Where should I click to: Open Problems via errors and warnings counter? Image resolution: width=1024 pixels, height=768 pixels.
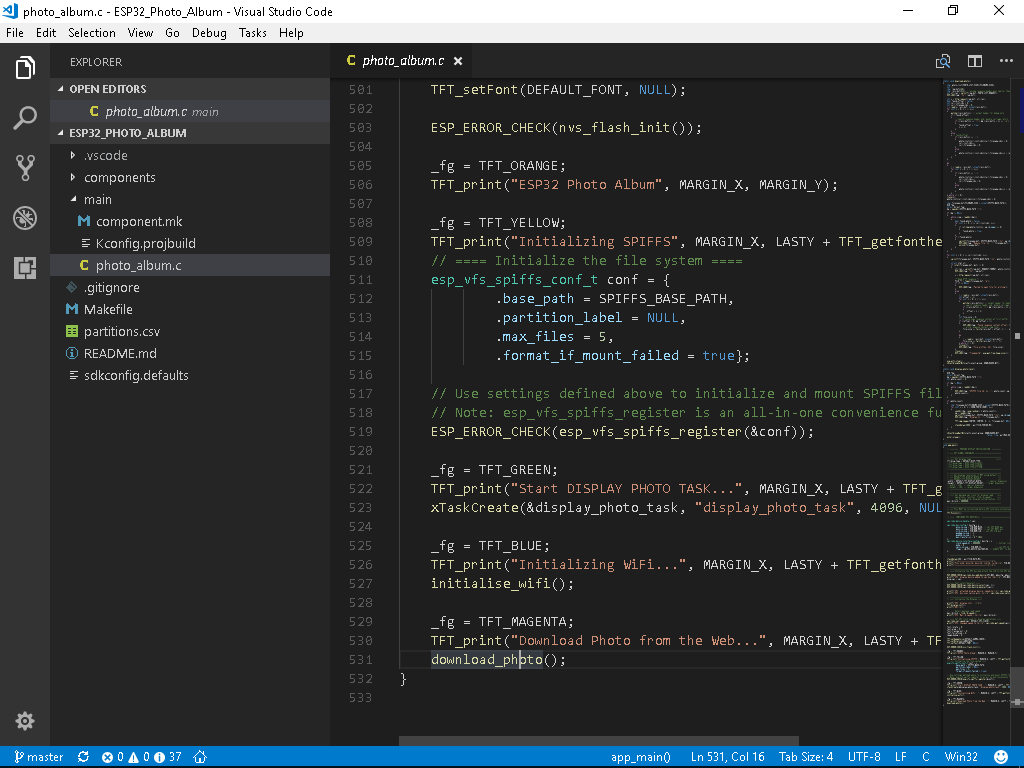pos(141,757)
